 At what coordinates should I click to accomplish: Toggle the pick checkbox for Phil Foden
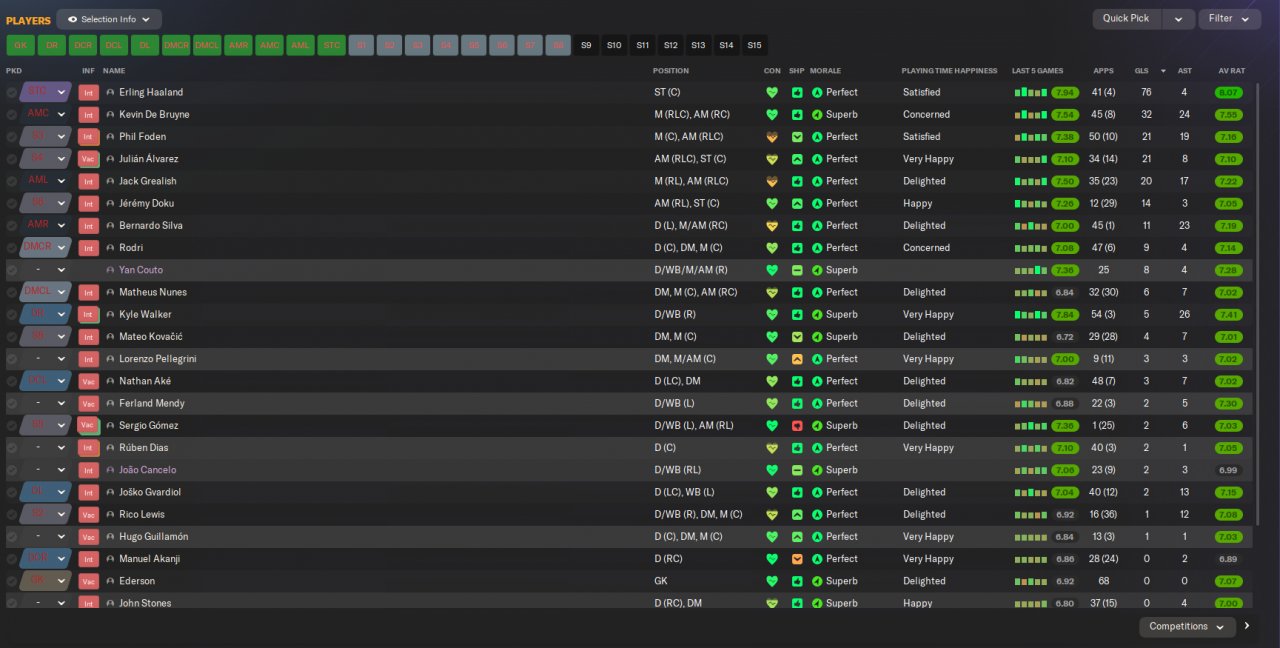click(x=12, y=137)
